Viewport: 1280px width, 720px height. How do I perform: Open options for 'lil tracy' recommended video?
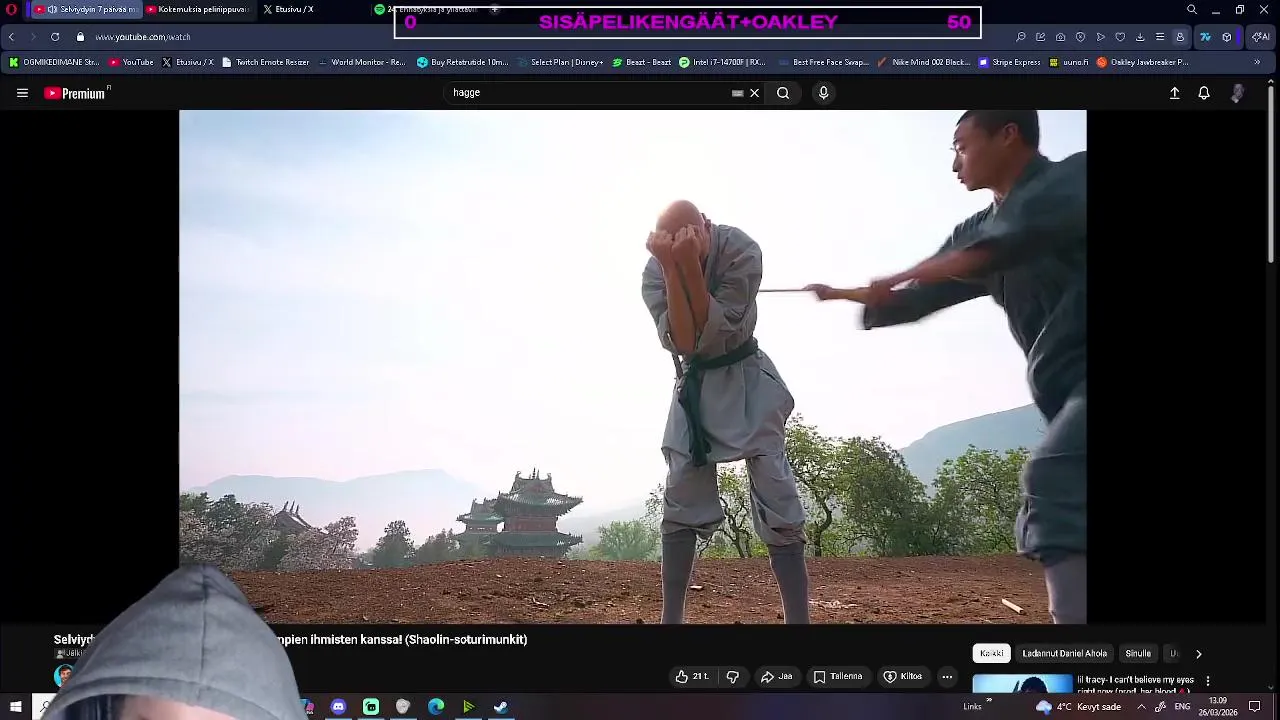[x=1208, y=681]
